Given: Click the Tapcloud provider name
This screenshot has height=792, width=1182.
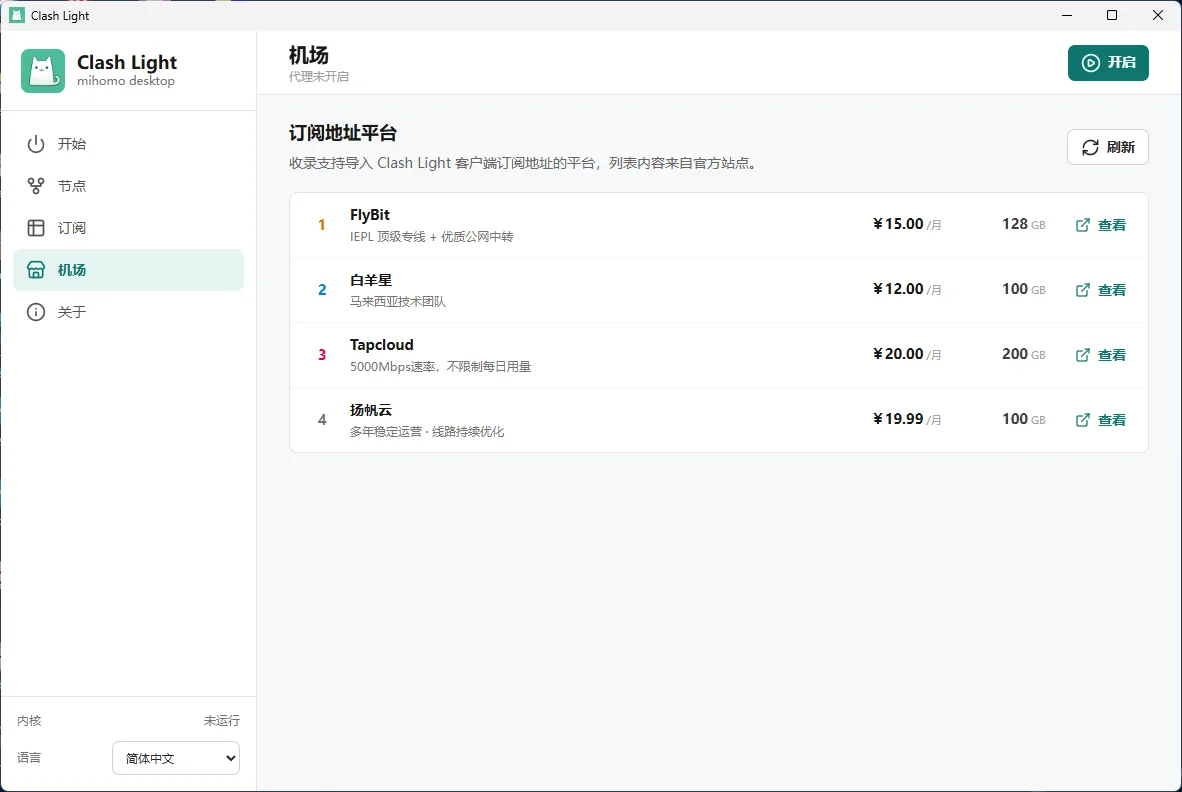Looking at the screenshot, I should click(x=381, y=345).
